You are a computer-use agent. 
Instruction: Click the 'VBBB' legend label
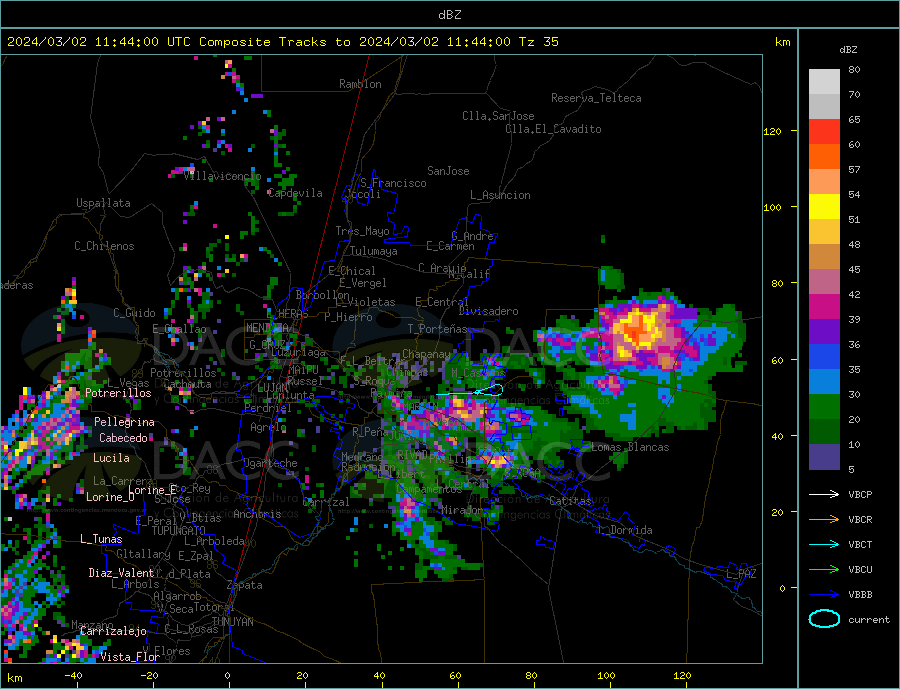[860, 594]
